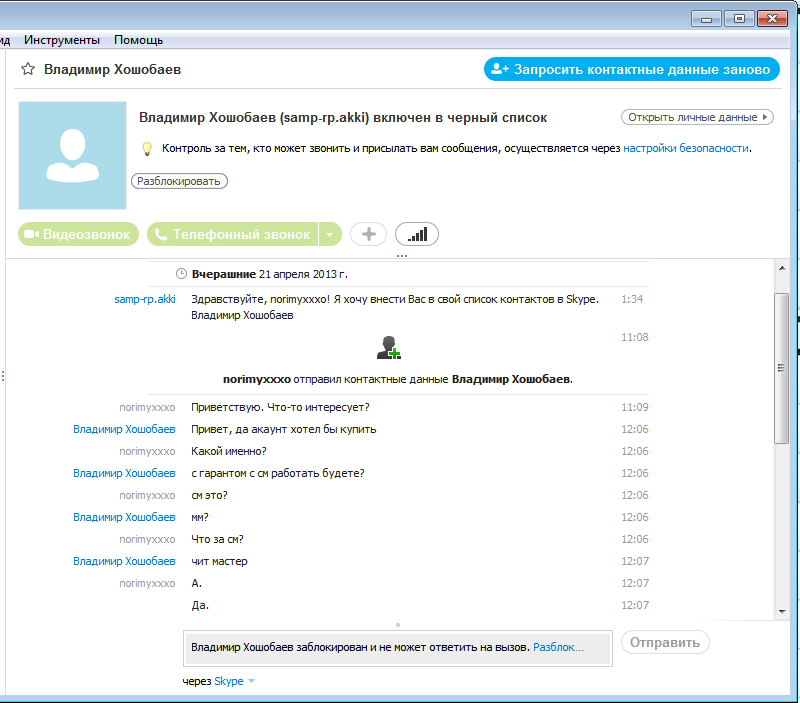Click the message 'Да.' at 12:07

click(x=200, y=605)
